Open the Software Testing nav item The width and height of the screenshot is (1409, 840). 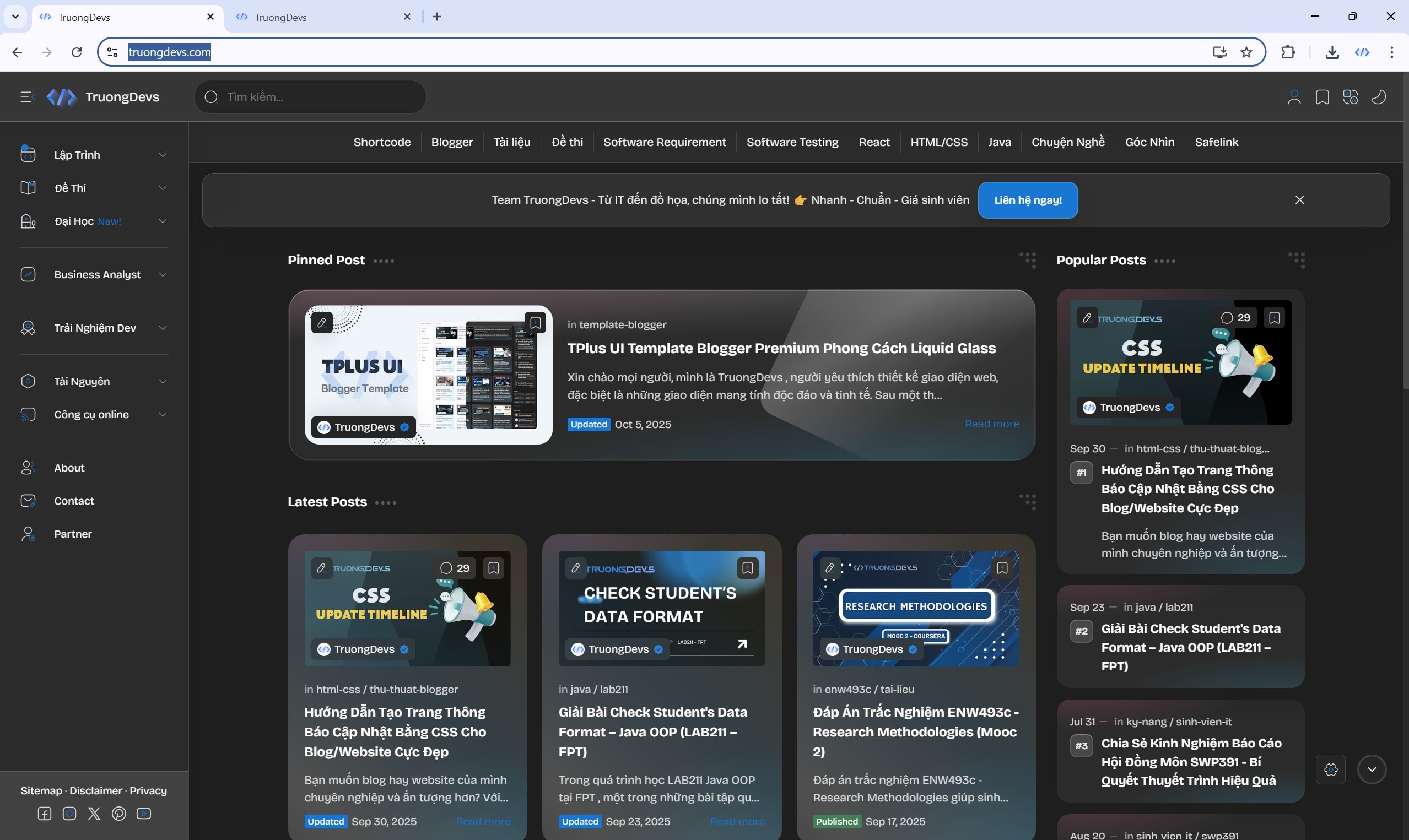tap(792, 142)
